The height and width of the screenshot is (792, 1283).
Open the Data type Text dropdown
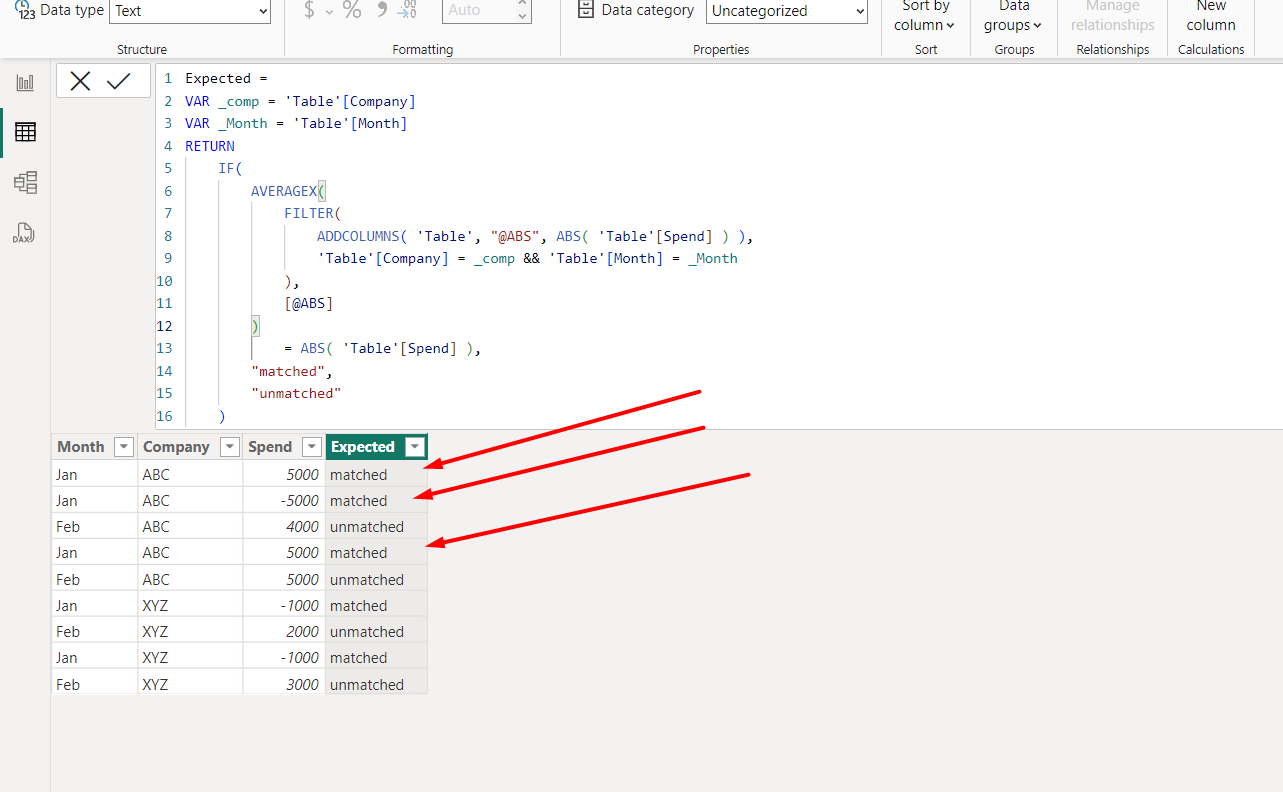point(190,11)
